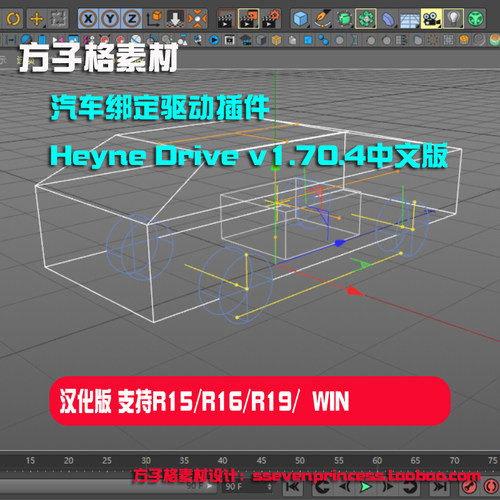The height and width of the screenshot is (500, 500).
Task: Go to the start of the animation
Action: point(293,487)
